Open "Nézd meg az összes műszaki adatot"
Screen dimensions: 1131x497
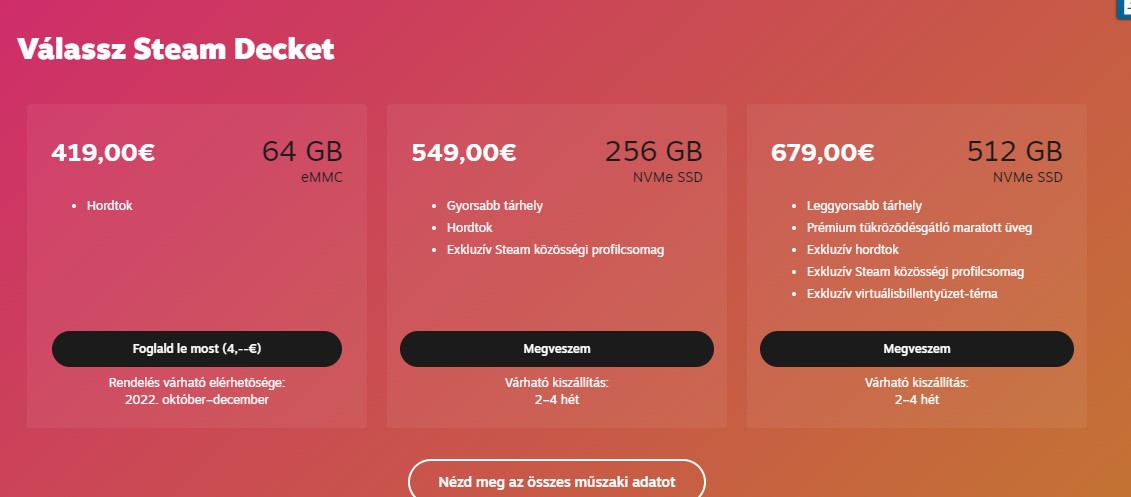[557, 481]
